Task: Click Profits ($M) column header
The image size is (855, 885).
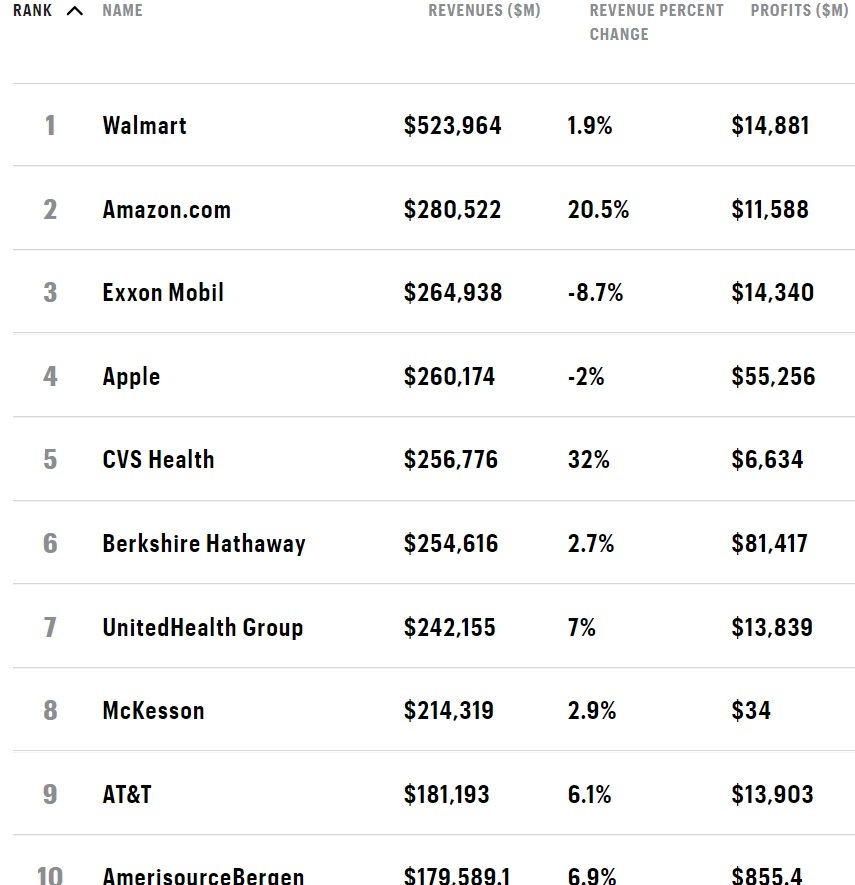Action: click(798, 11)
